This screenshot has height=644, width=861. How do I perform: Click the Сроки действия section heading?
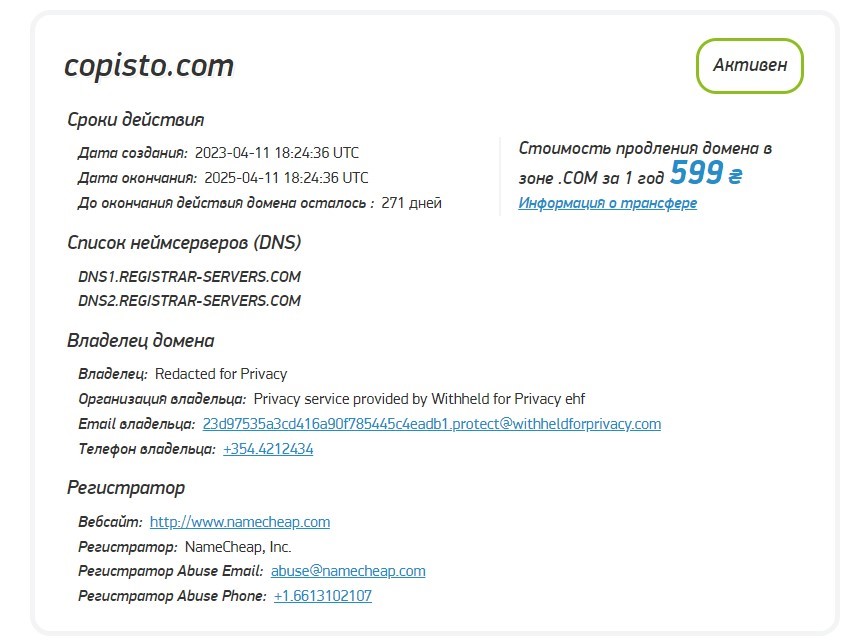pyautogui.click(x=135, y=120)
